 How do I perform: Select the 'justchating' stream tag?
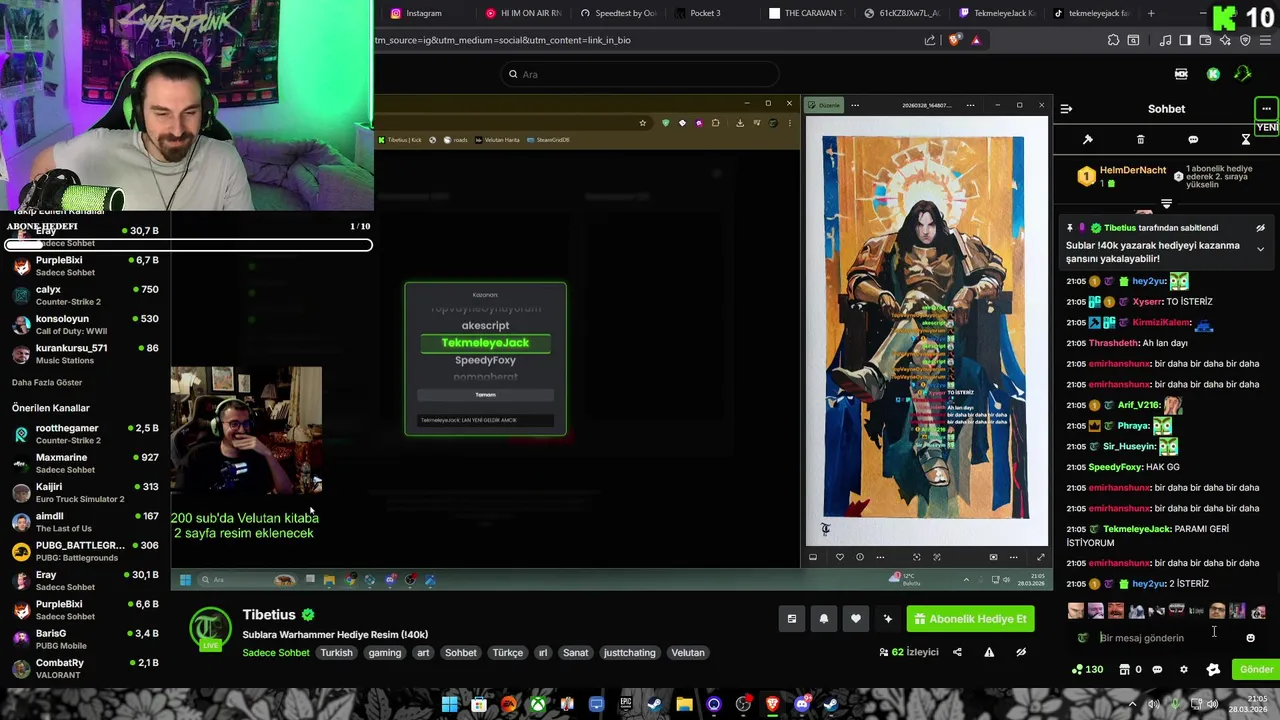(x=630, y=653)
